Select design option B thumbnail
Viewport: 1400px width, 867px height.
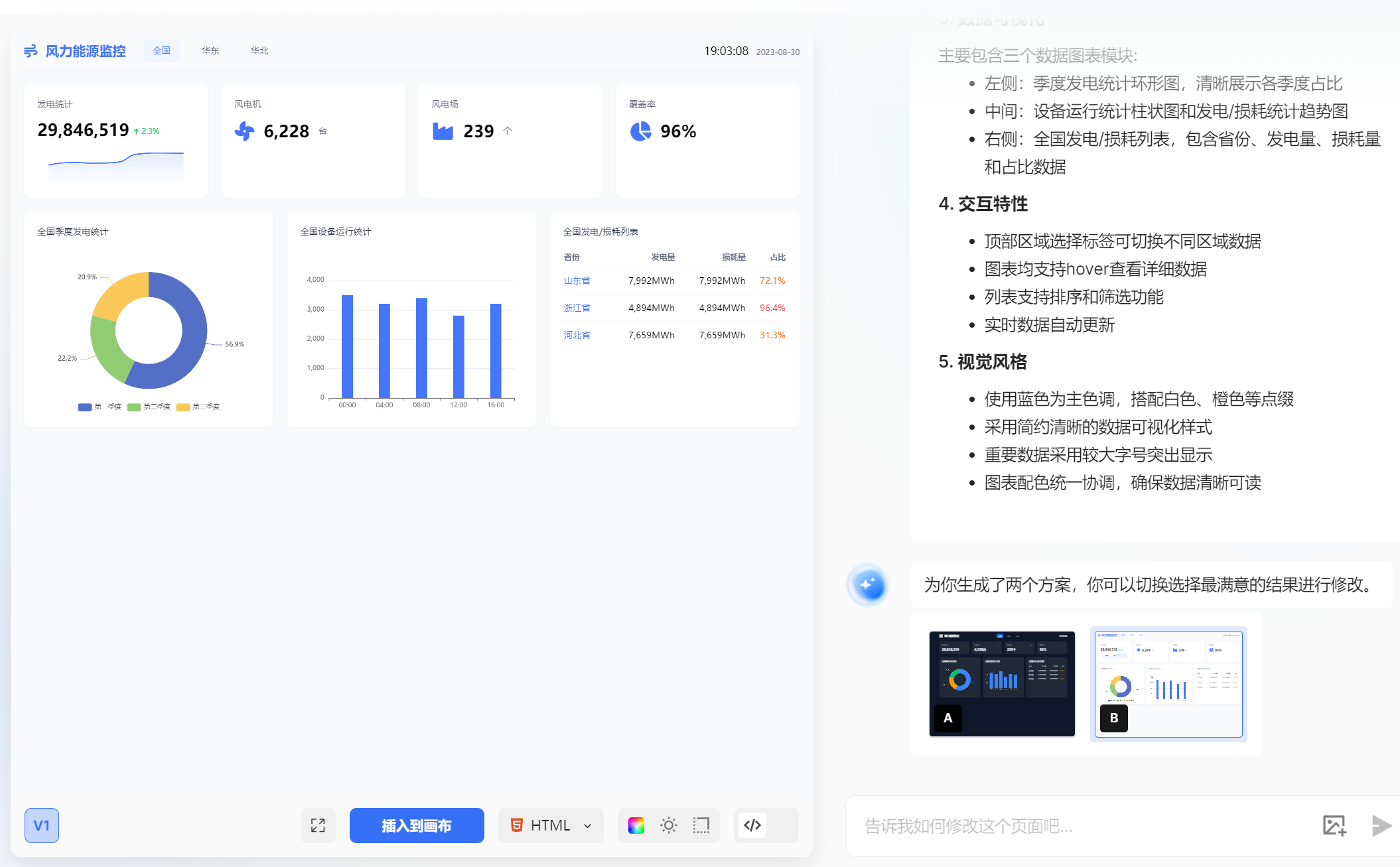[1168, 683]
